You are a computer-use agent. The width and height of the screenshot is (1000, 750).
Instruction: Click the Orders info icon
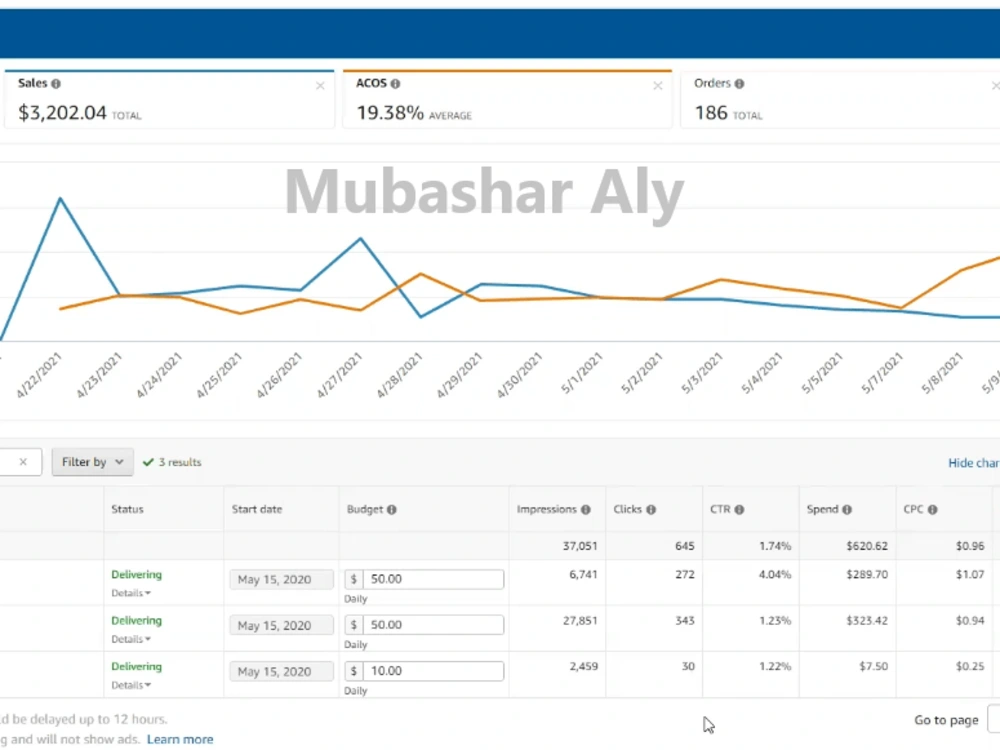739,84
